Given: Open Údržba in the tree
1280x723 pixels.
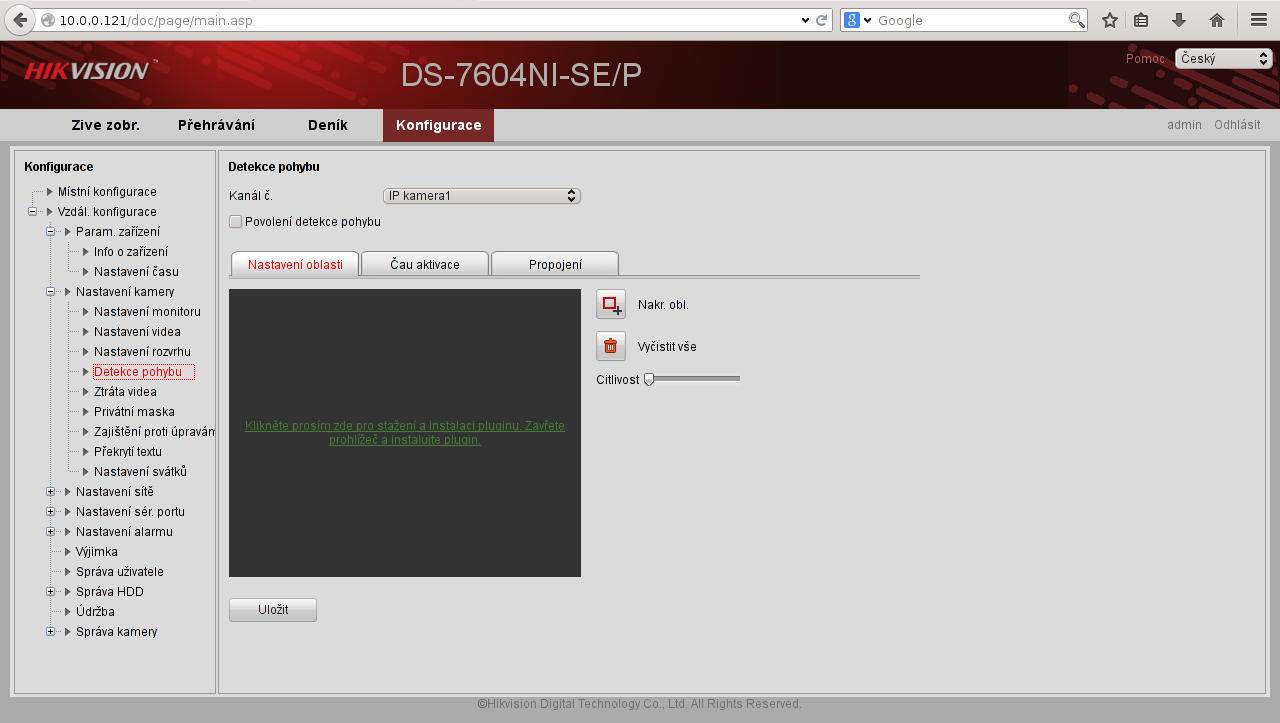Looking at the screenshot, I should coord(95,612).
